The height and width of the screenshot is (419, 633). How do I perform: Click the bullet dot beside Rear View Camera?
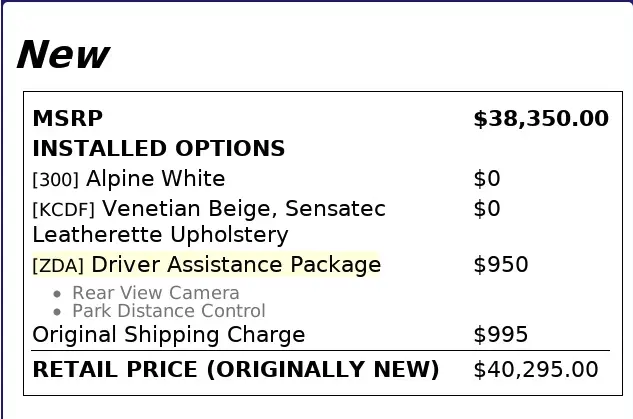click(x=57, y=294)
